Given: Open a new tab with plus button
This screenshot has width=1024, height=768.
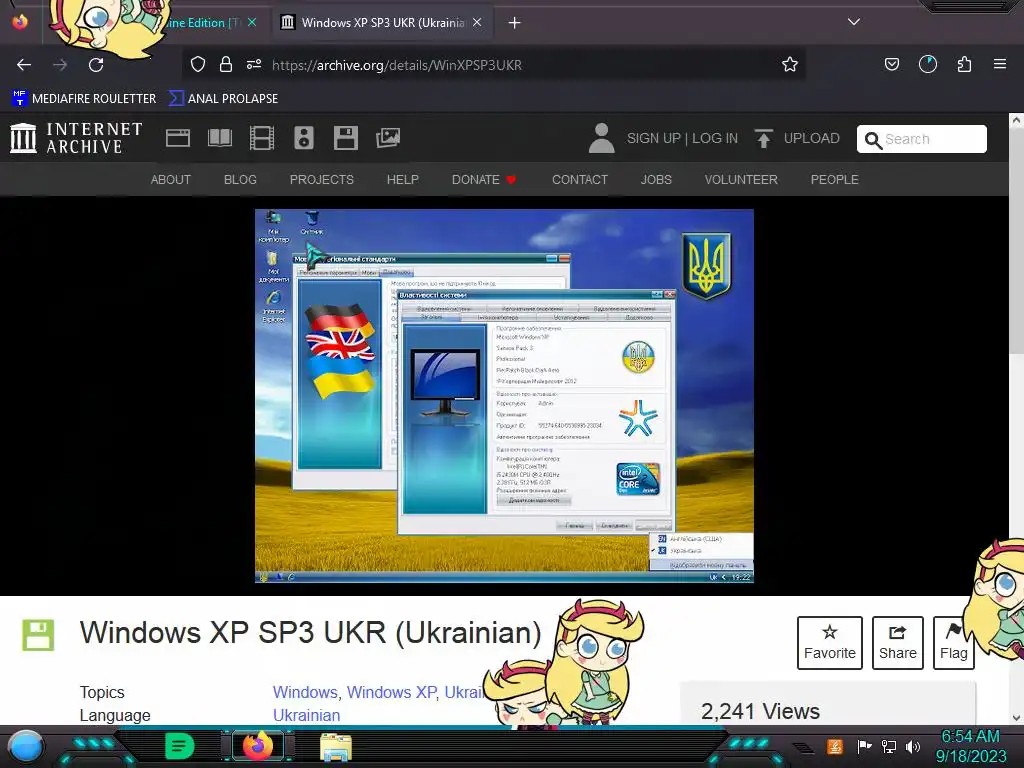Looking at the screenshot, I should 515,23.
